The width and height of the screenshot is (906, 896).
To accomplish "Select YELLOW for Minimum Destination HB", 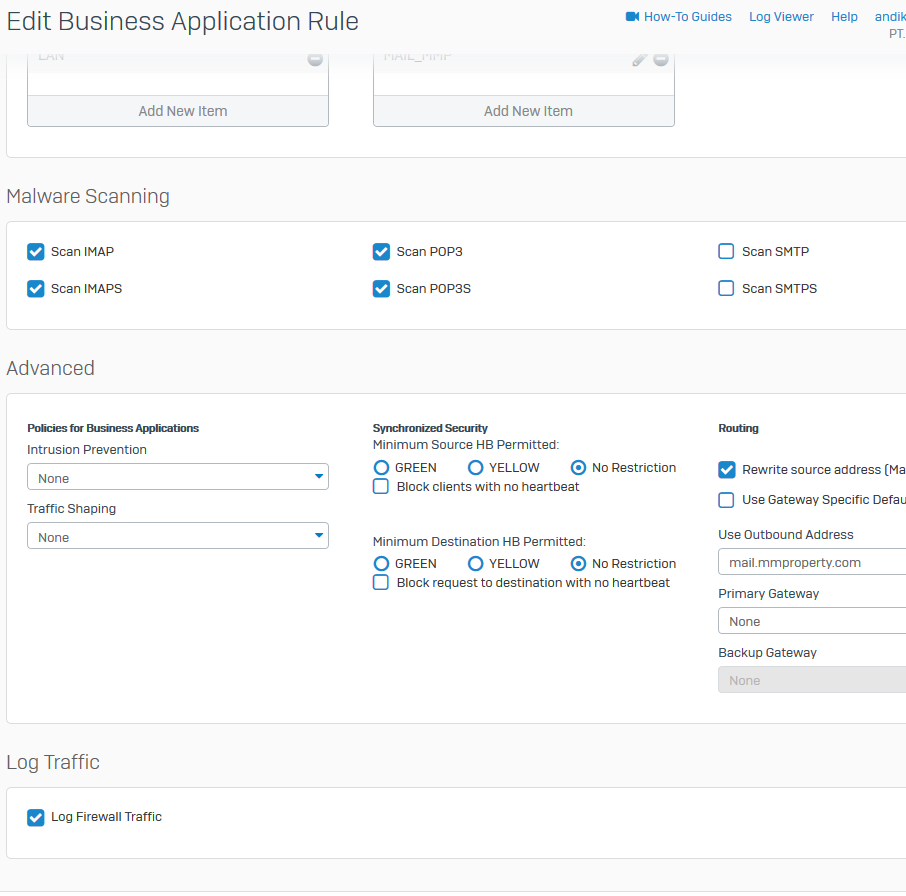I will tap(476, 564).
